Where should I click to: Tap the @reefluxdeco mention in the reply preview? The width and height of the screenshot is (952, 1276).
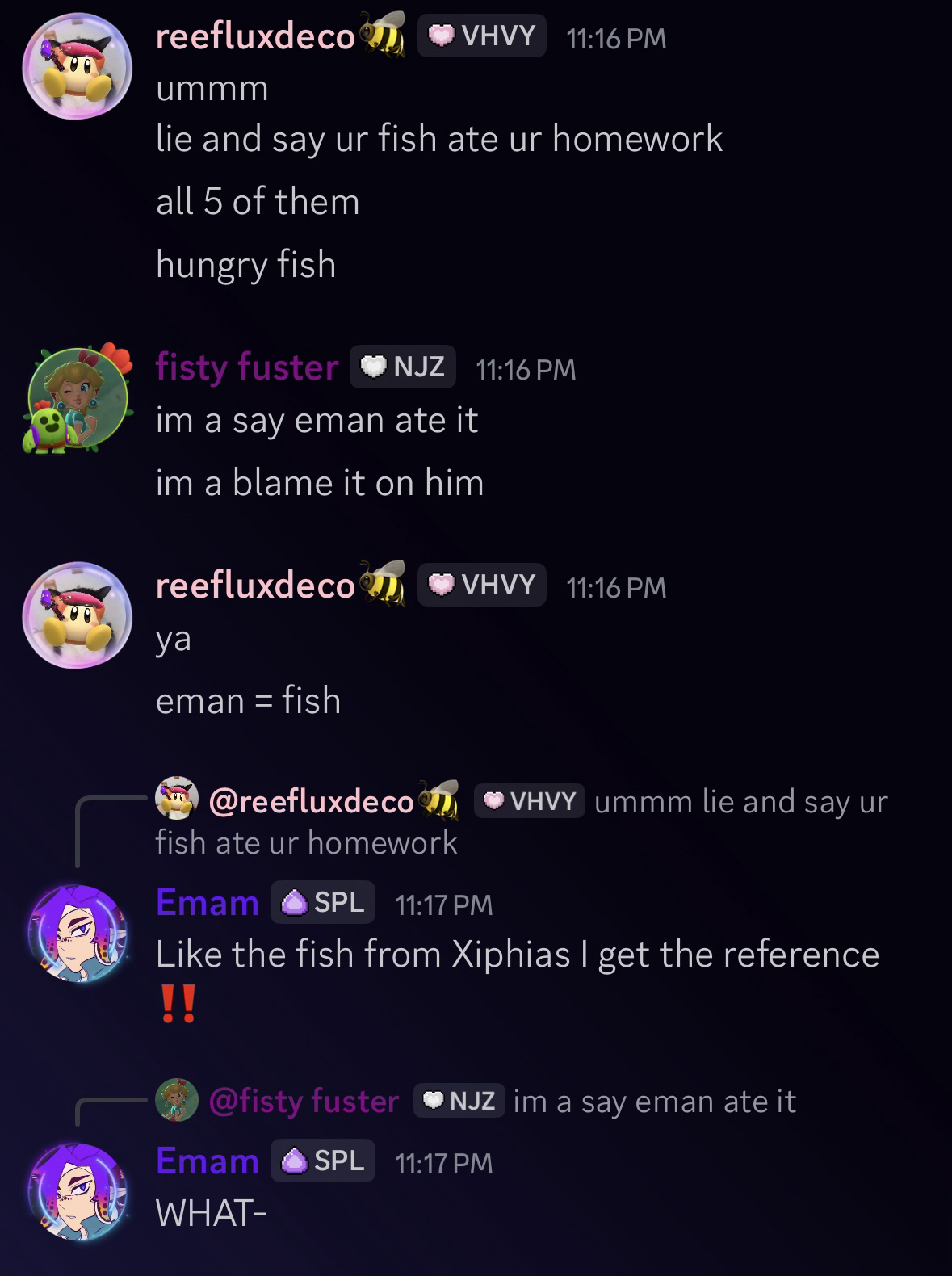pos(311,802)
